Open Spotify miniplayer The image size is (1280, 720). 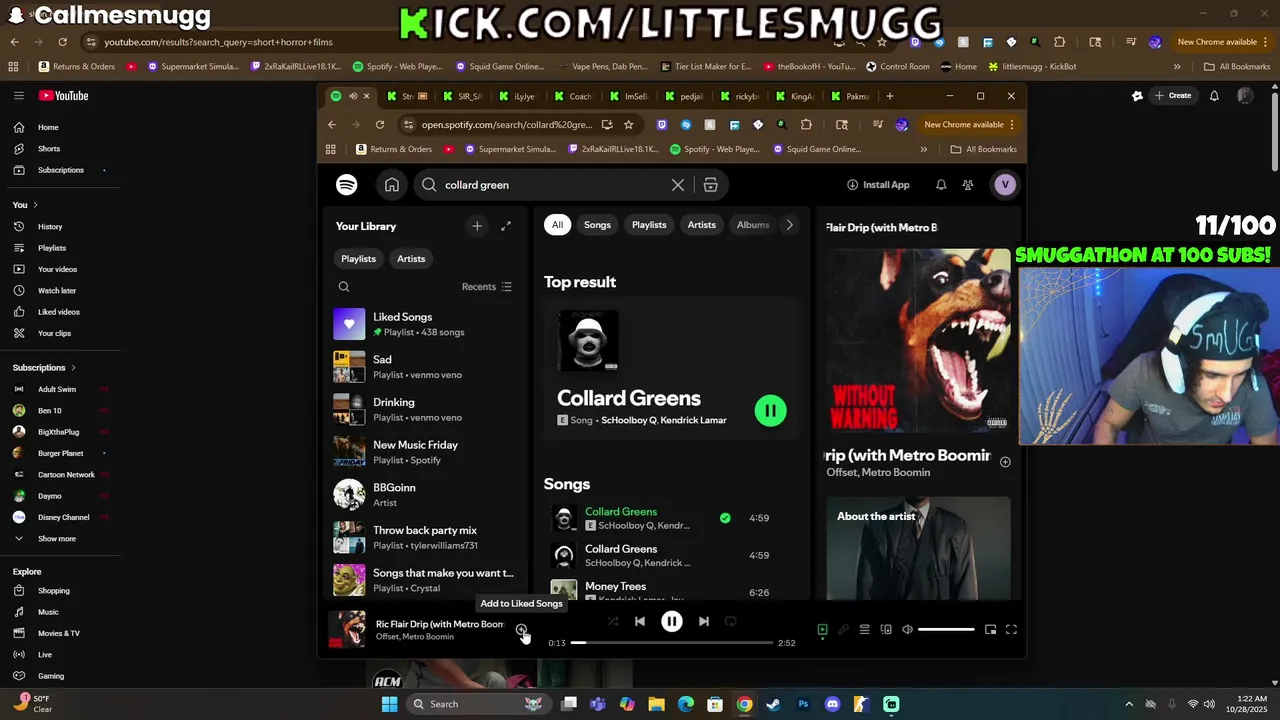click(x=990, y=629)
